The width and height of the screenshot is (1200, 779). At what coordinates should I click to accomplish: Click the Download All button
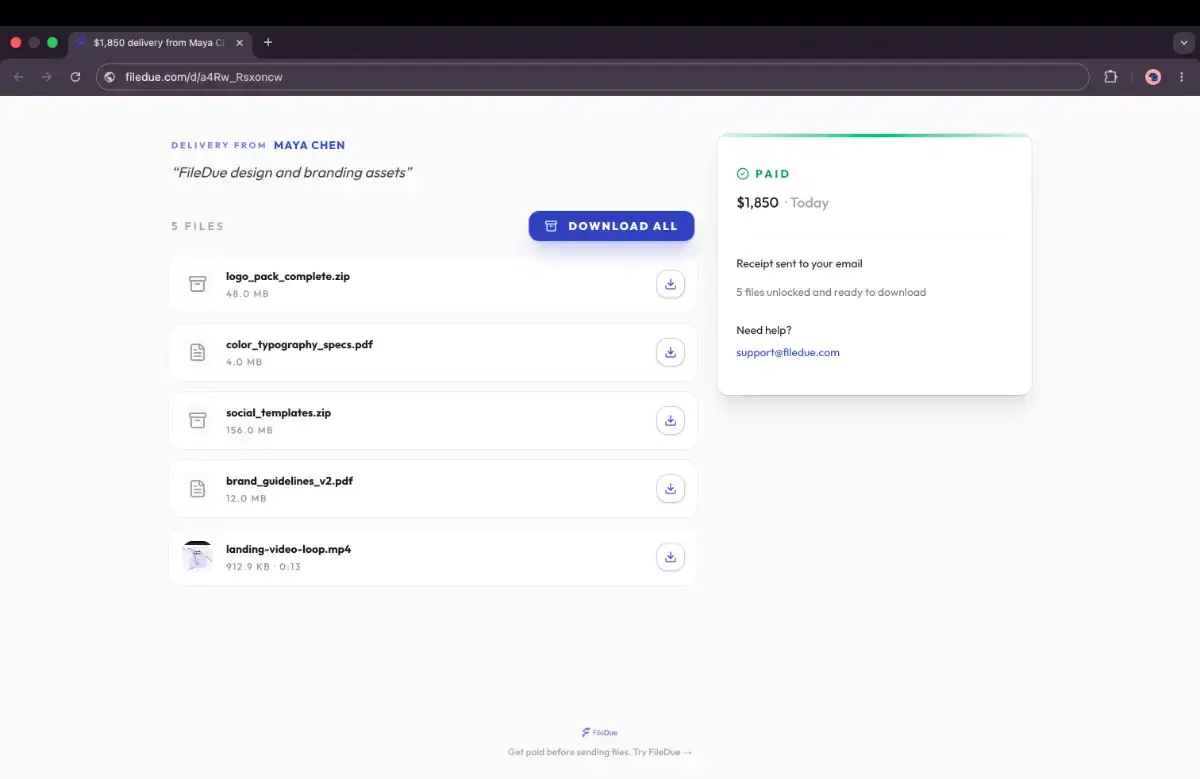pos(611,226)
